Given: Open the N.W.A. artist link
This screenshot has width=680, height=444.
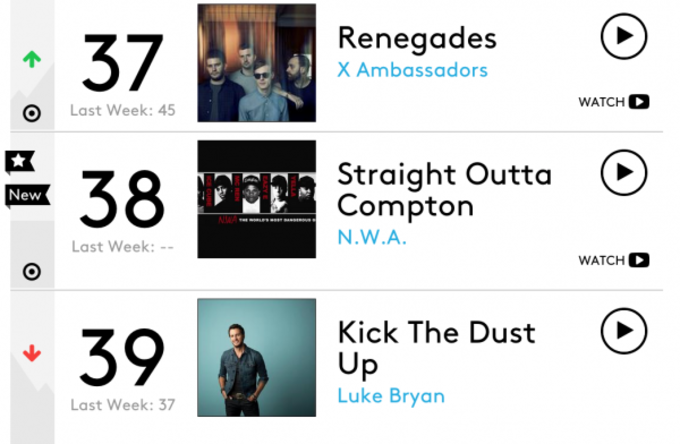Looking at the screenshot, I should point(372,237).
